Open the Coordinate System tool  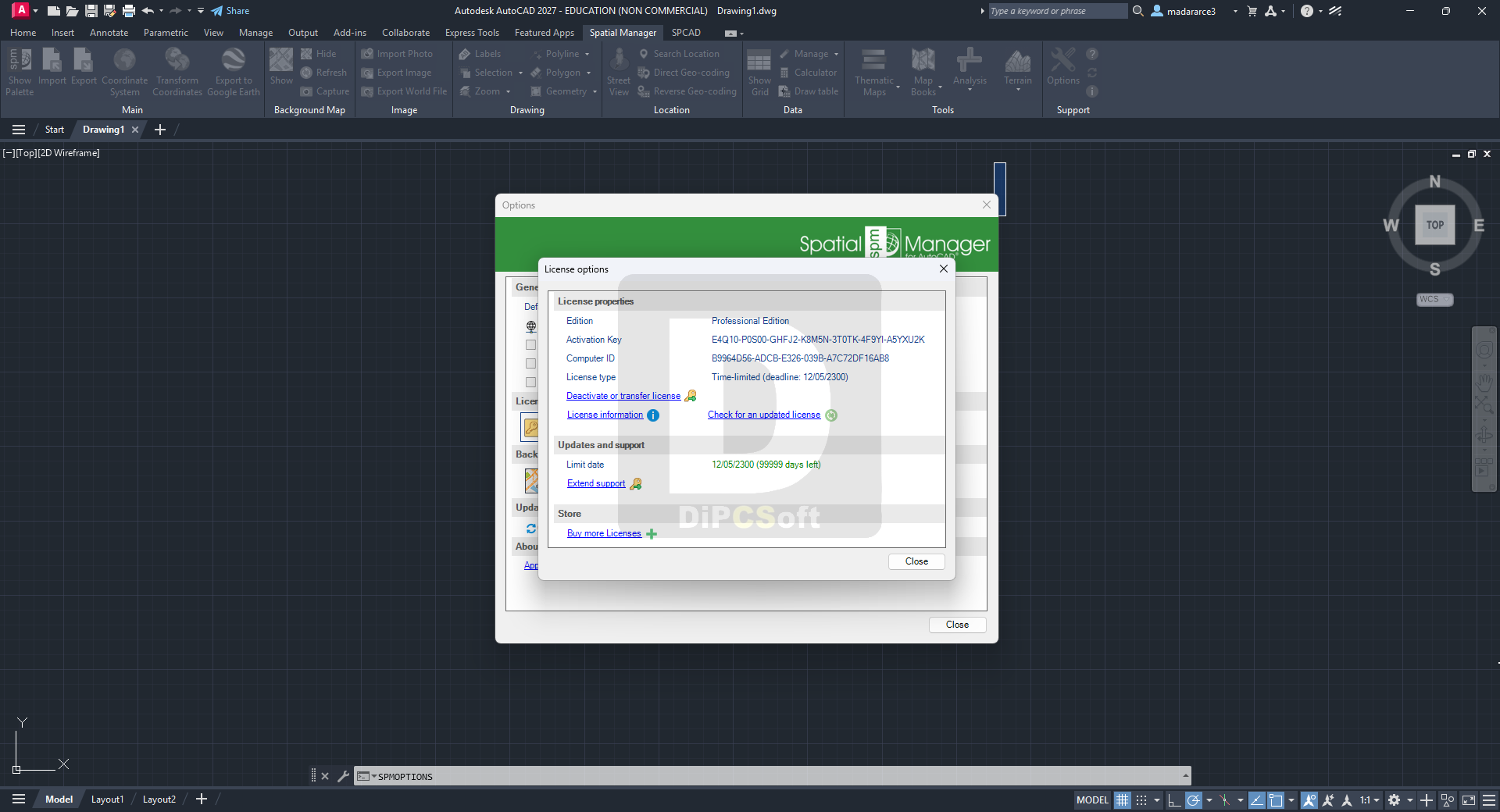[x=124, y=72]
